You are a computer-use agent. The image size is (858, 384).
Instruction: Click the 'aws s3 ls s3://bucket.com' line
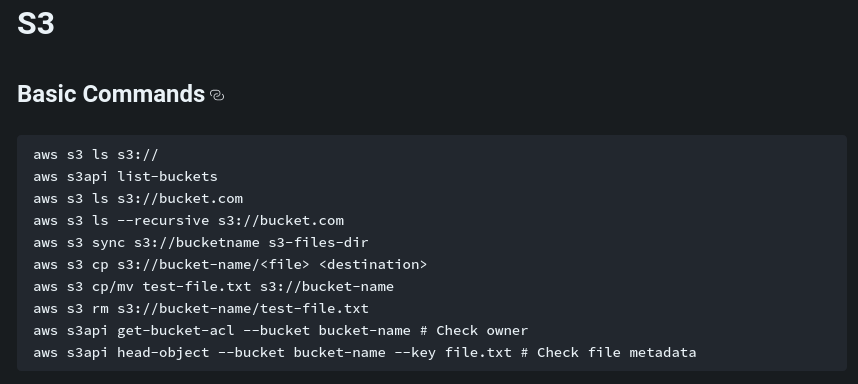click(138, 199)
